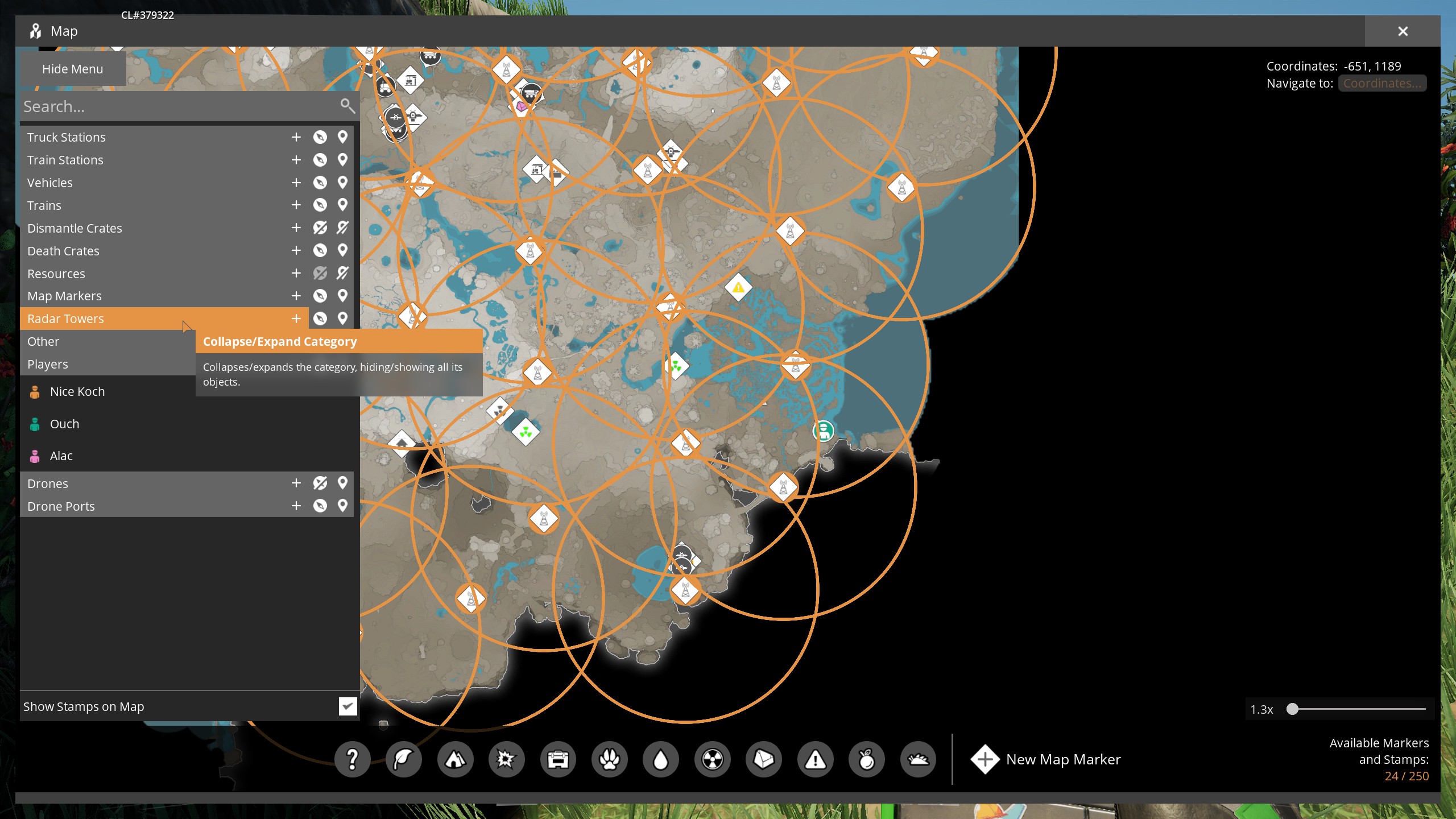The image size is (1456, 819).
Task: Select the paw print stamp icon
Action: 609,759
